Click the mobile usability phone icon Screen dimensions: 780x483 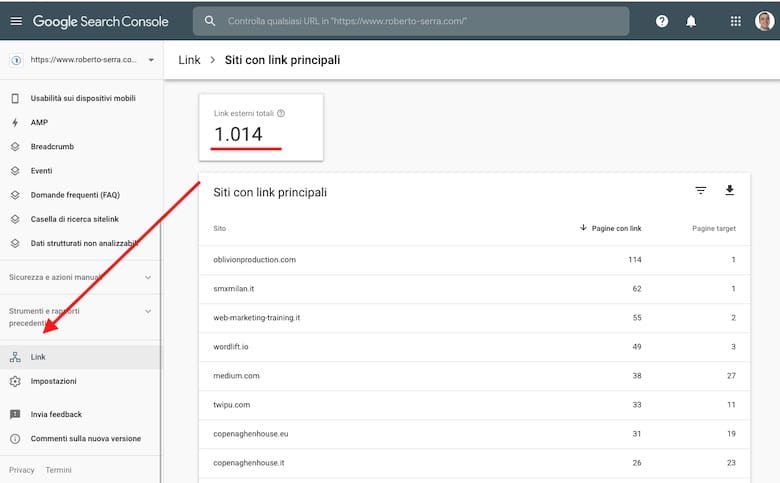15,98
